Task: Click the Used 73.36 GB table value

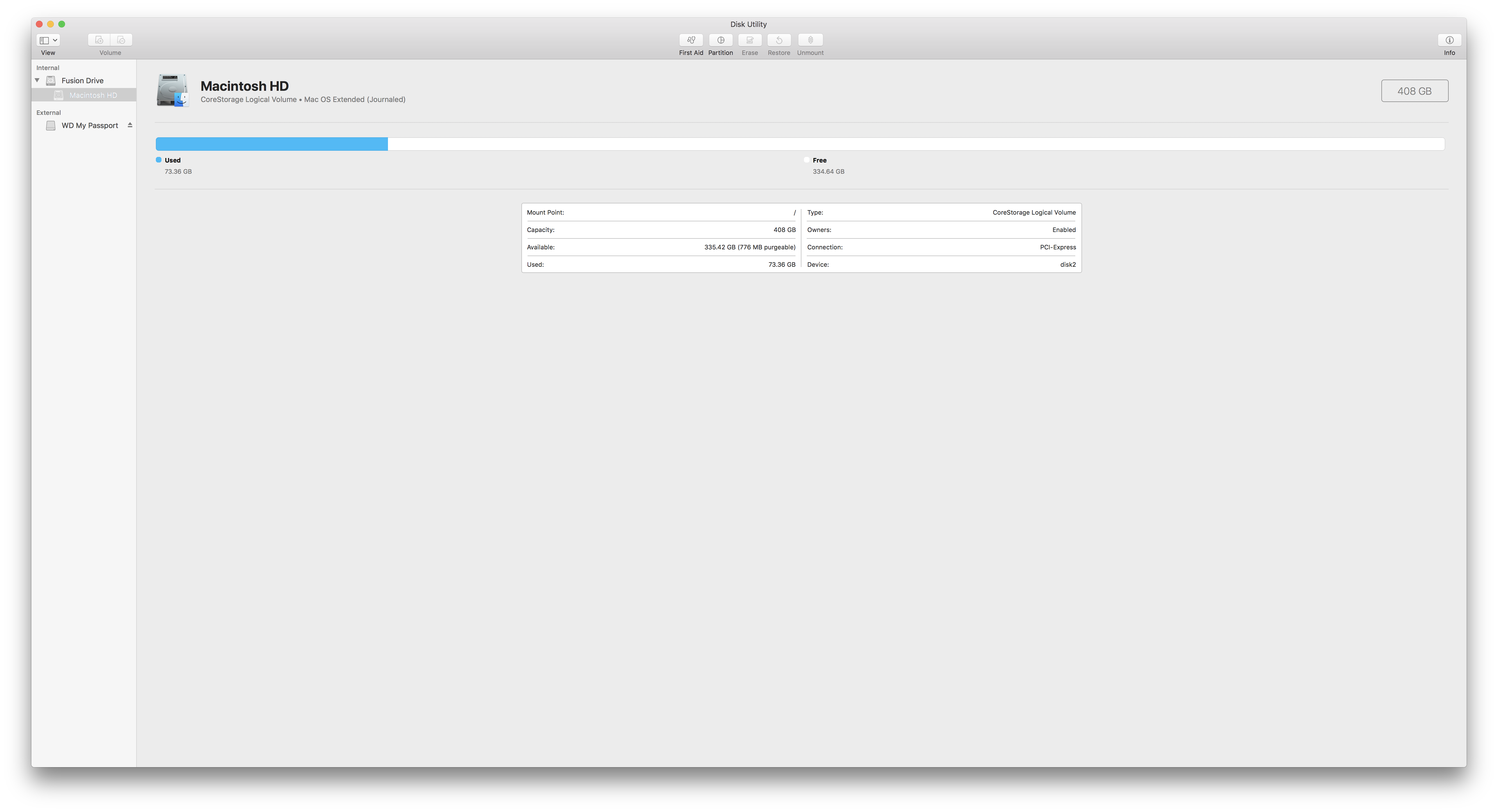Action: [x=782, y=265]
